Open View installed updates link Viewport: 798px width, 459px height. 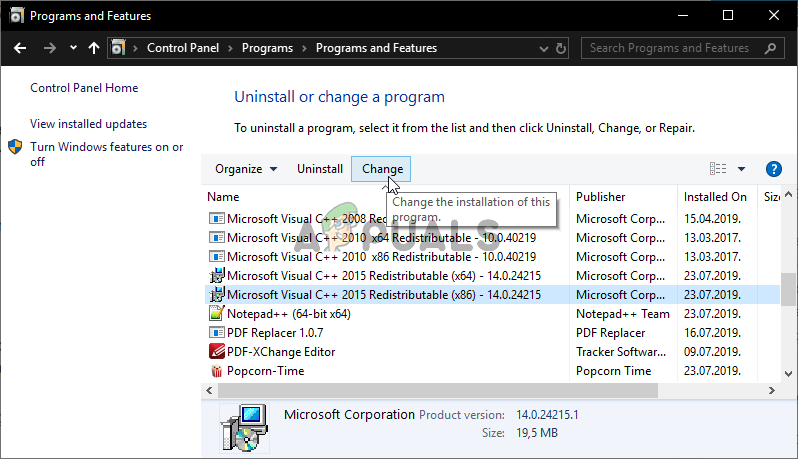[x=88, y=124]
